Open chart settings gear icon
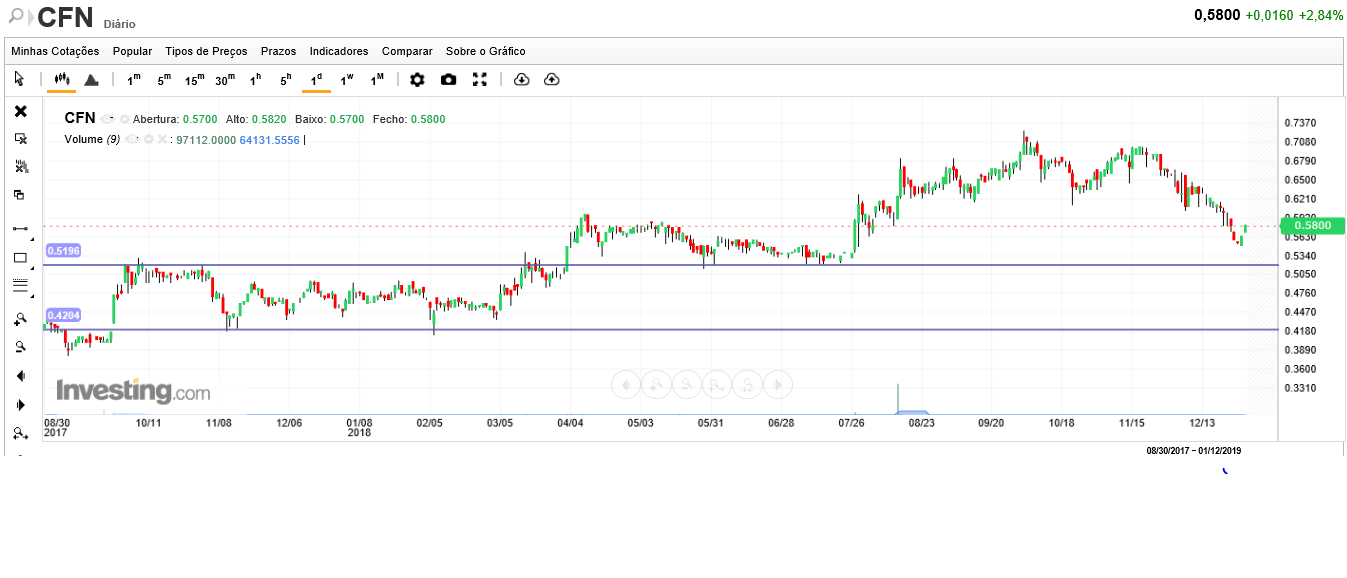This screenshot has height=578, width=1347. click(x=417, y=79)
